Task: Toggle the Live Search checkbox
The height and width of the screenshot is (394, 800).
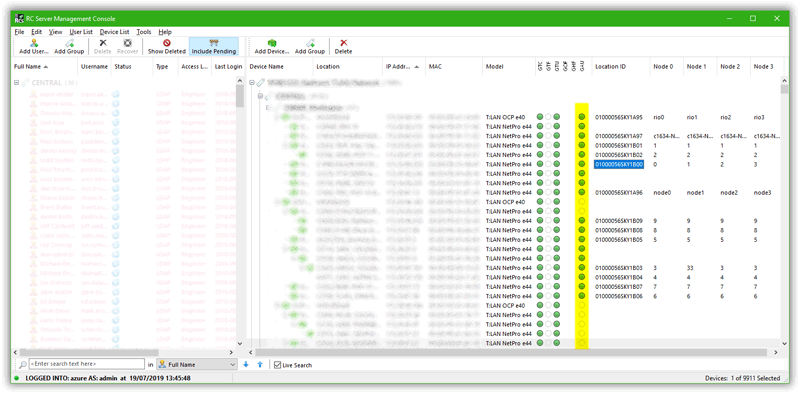Action: tap(277, 365)
